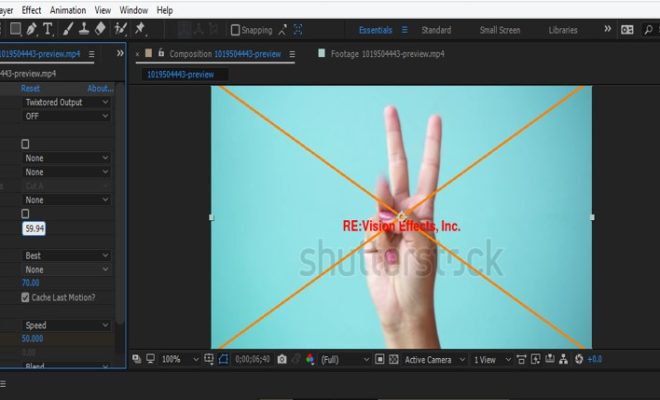Click the footage icon in Footage tab

point(322,53)
